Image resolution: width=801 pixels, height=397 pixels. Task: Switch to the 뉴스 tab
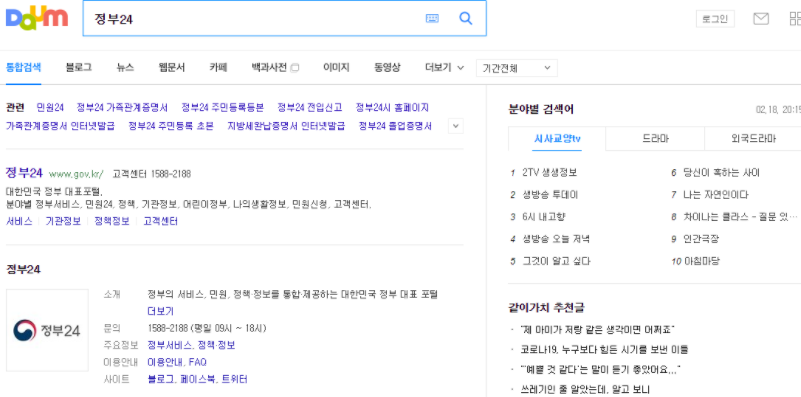click(x=125, y=67)
